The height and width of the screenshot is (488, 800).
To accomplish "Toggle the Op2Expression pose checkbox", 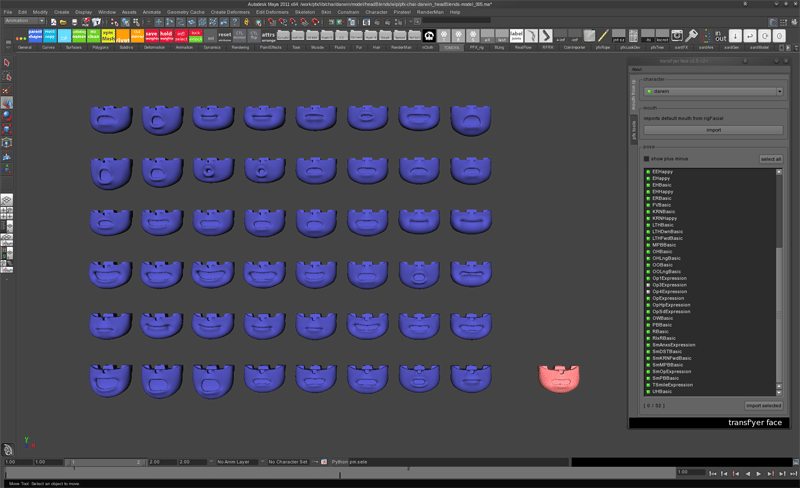I will coord(648,285).
